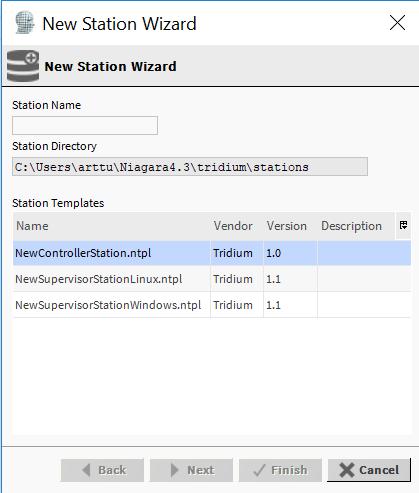
Task: Select NewSupervisorStationWindows.ntpl template
Action: (x=212, y=305)
